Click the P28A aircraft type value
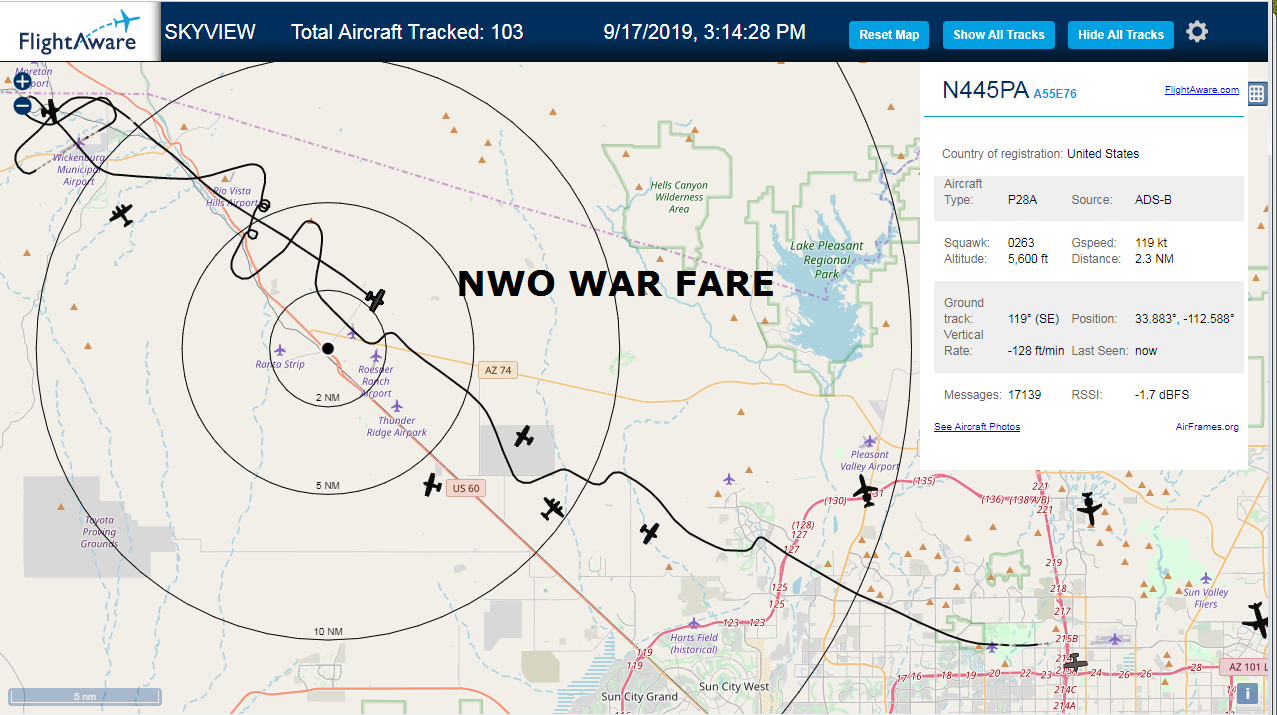The image size is (1277, 715). [1022, 200]
